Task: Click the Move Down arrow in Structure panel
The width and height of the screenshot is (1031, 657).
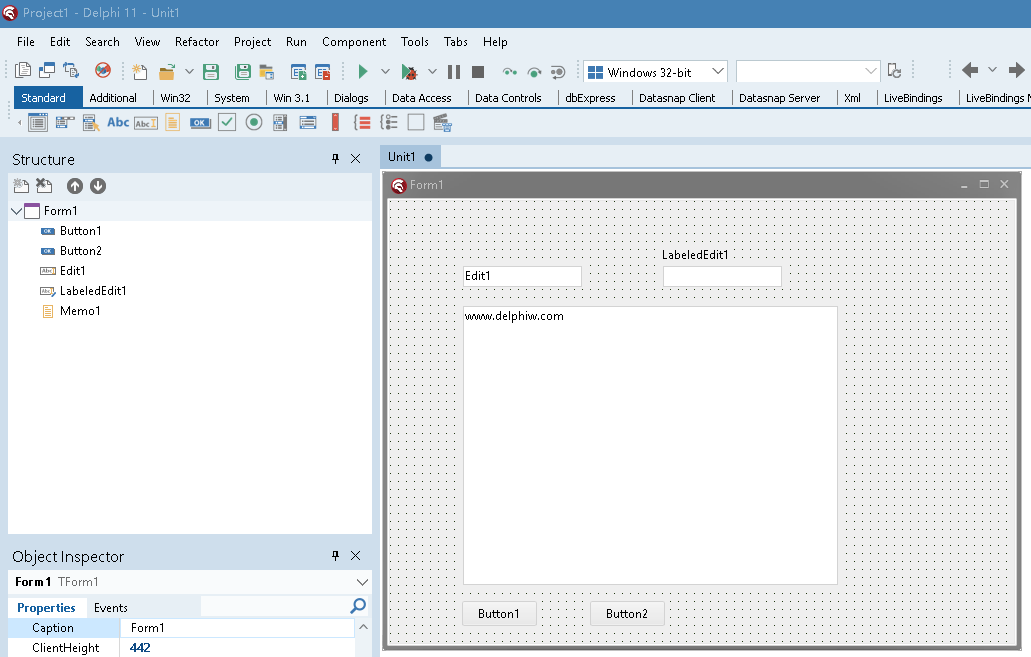Action: pyautogui.click(x=98, y=186)
